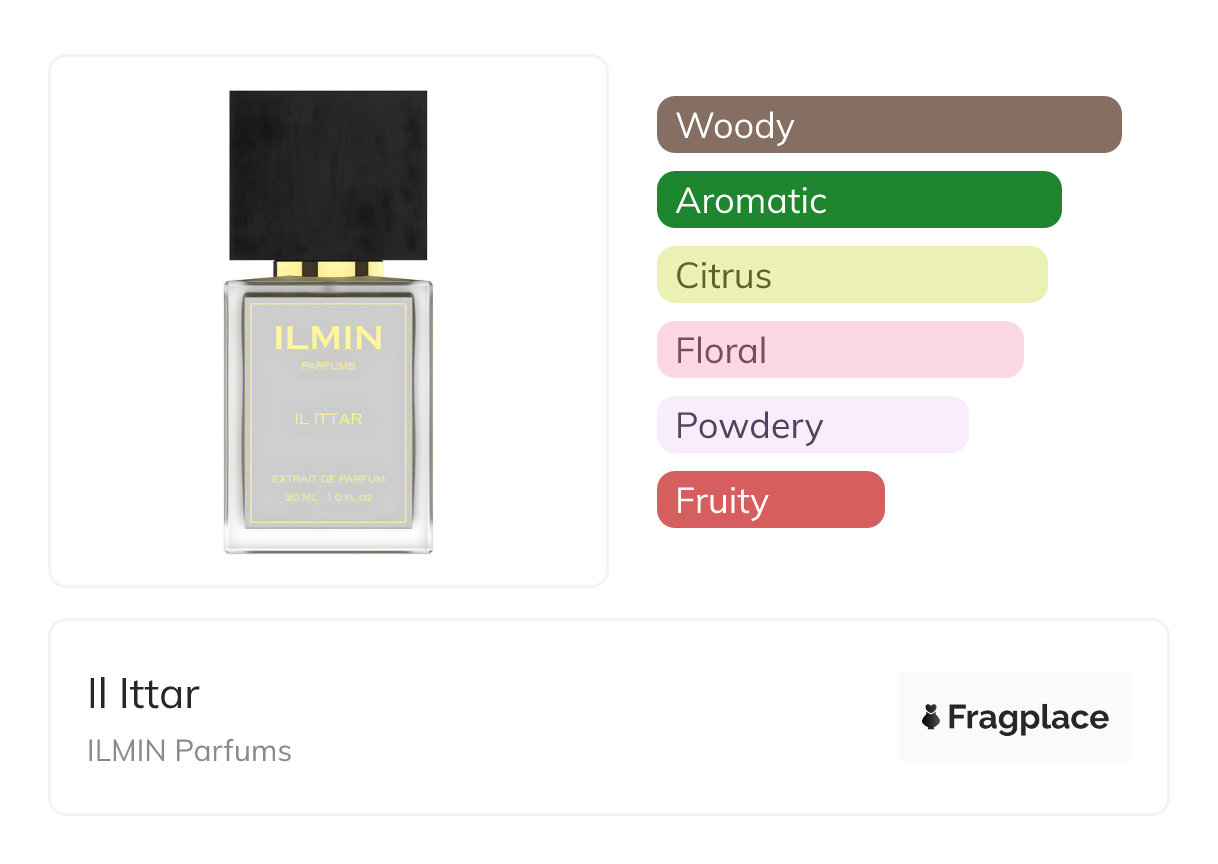This screenshot has height=864, width=1218.
Task: Open the Il Ittar fragrance title
Action: pyautogui.click(x=143, y=694)
